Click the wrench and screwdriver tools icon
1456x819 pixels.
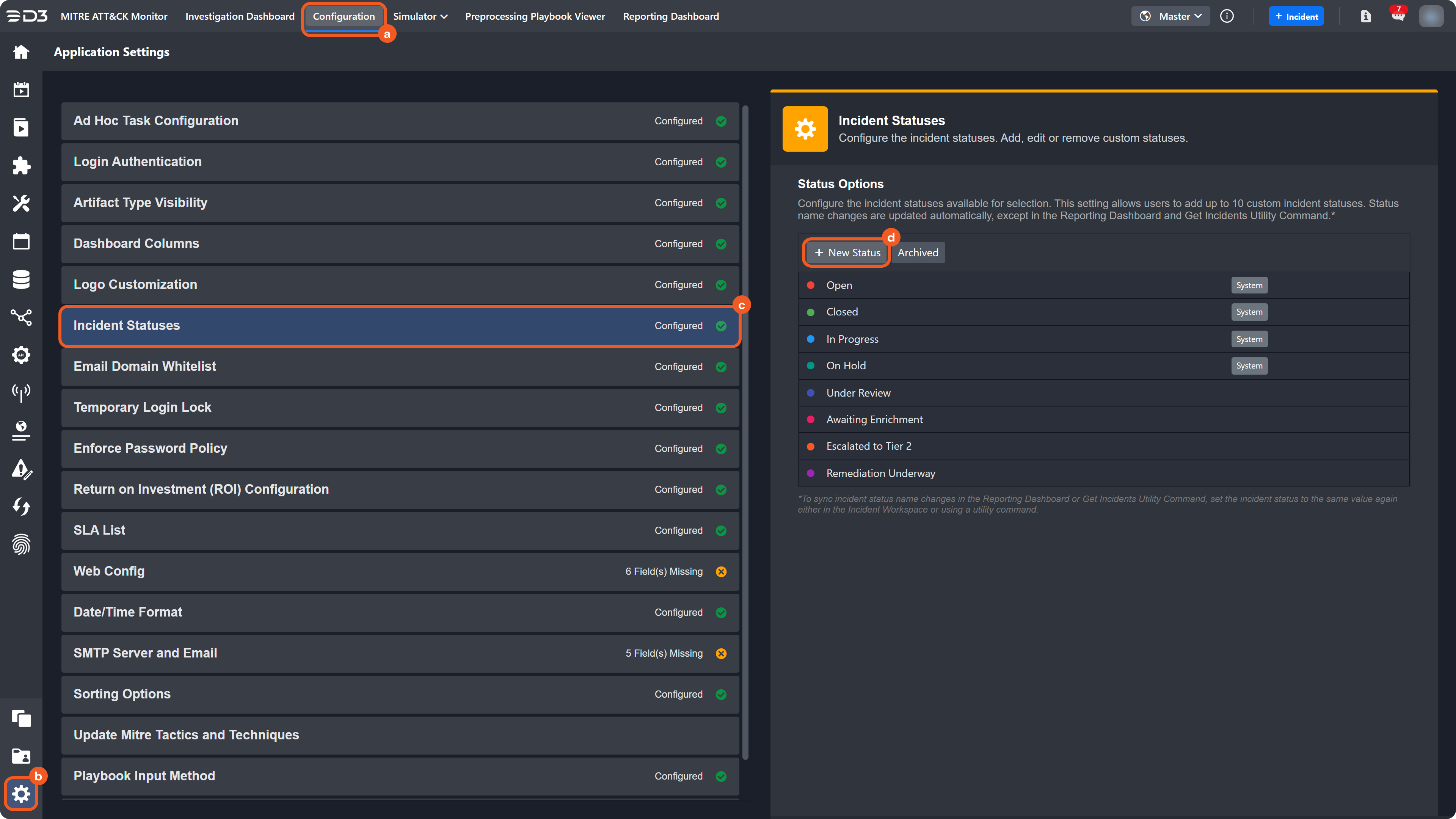[x=21, y=204]
